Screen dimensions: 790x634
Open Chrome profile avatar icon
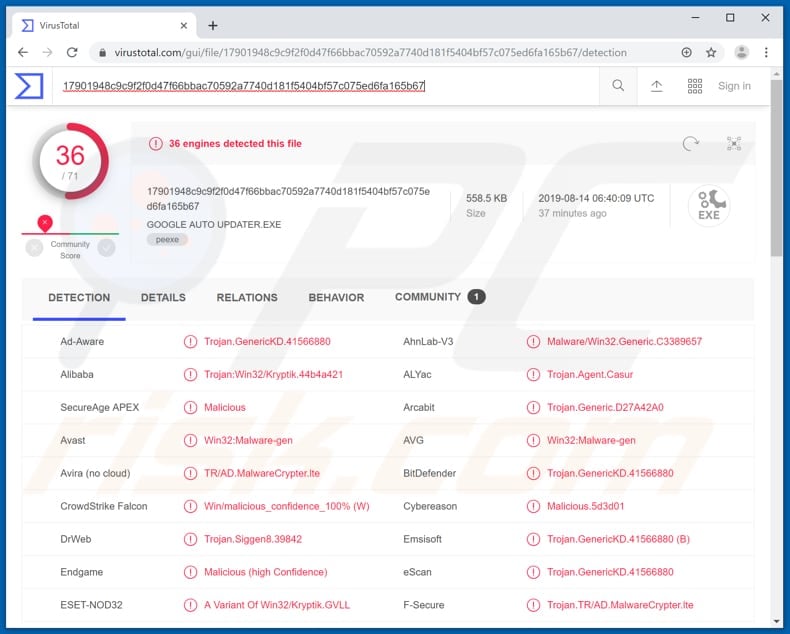[741, 52]
